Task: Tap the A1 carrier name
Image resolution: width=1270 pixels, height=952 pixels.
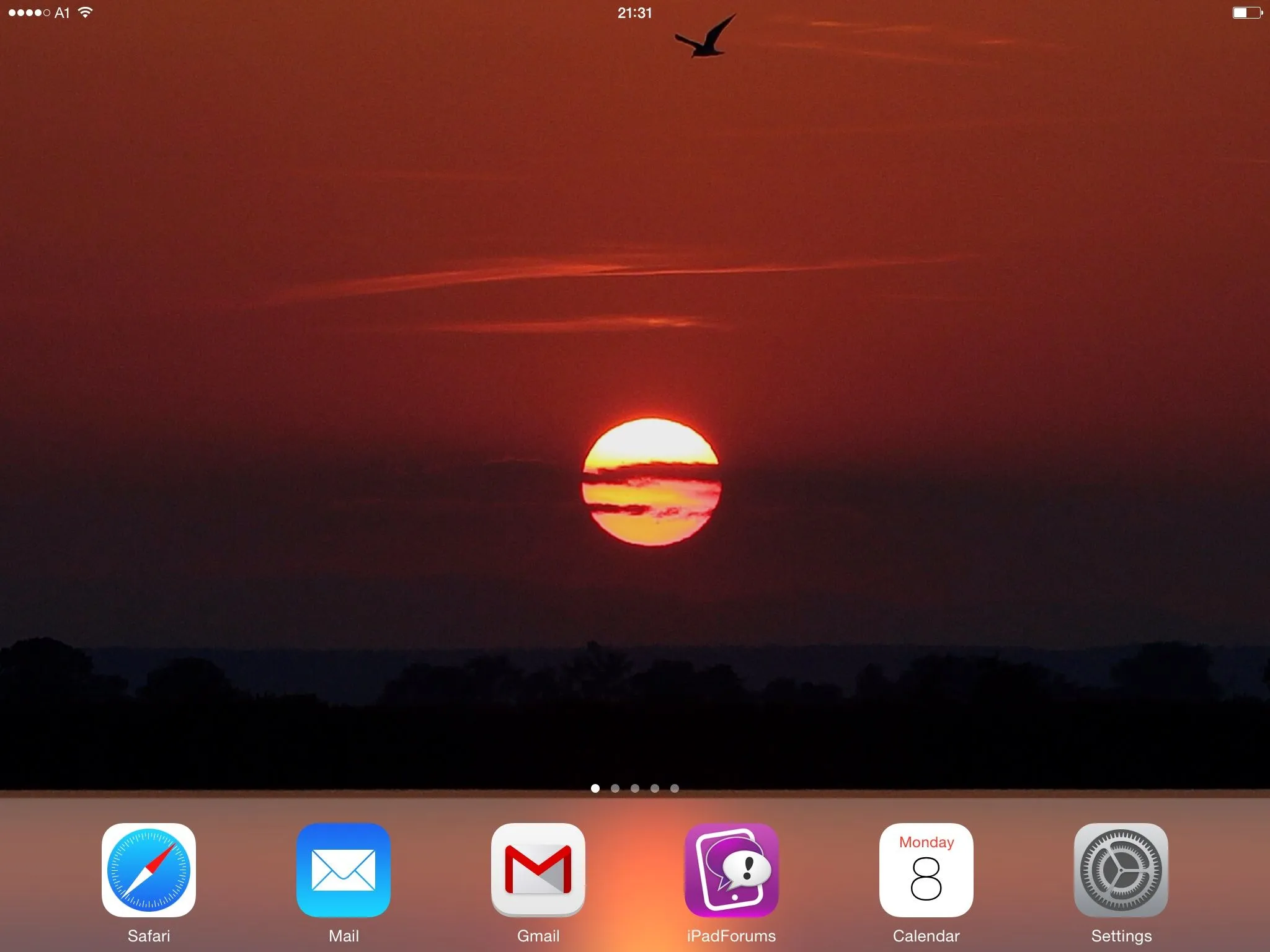Action: 62,13
